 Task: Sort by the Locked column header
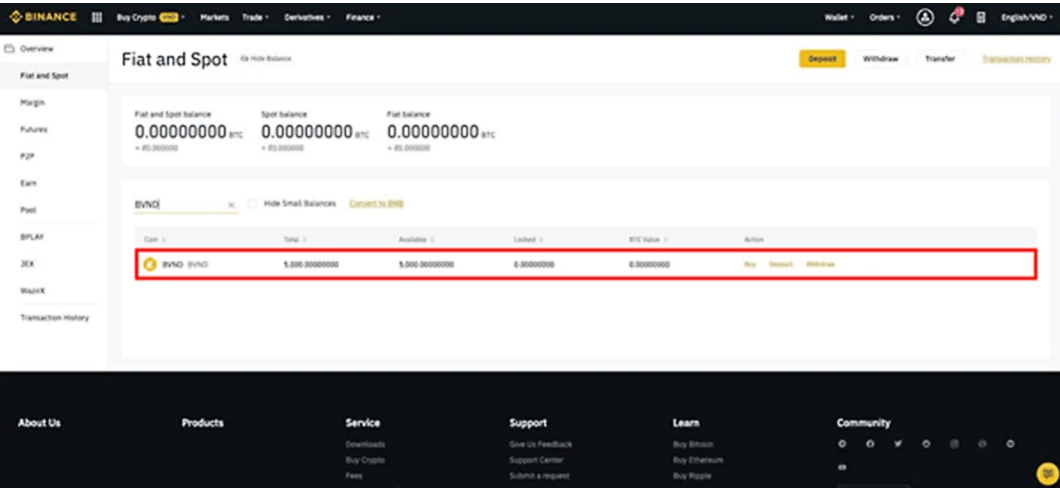(x=528, y=240)
